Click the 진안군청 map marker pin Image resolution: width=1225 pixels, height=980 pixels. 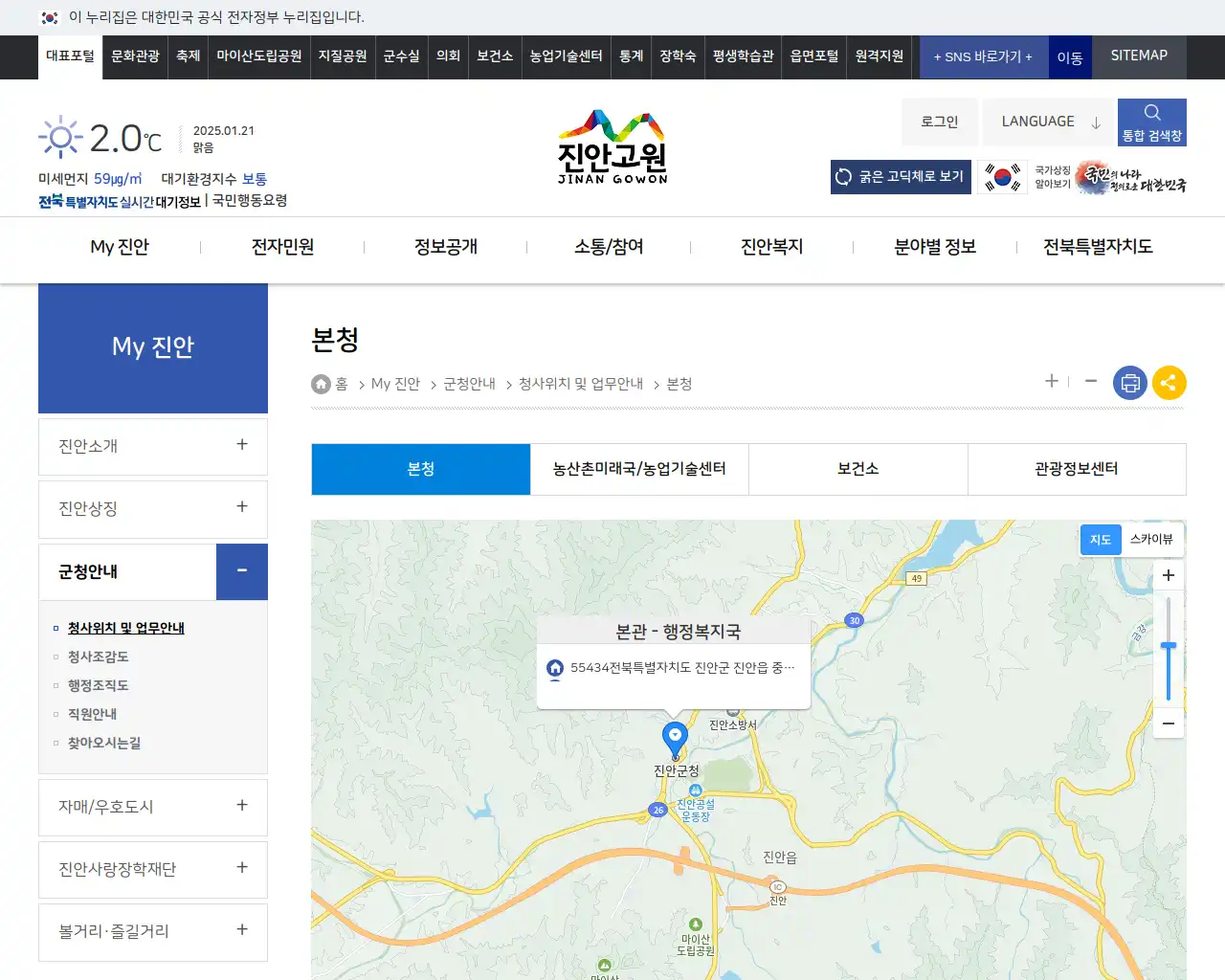click(676, 737)
